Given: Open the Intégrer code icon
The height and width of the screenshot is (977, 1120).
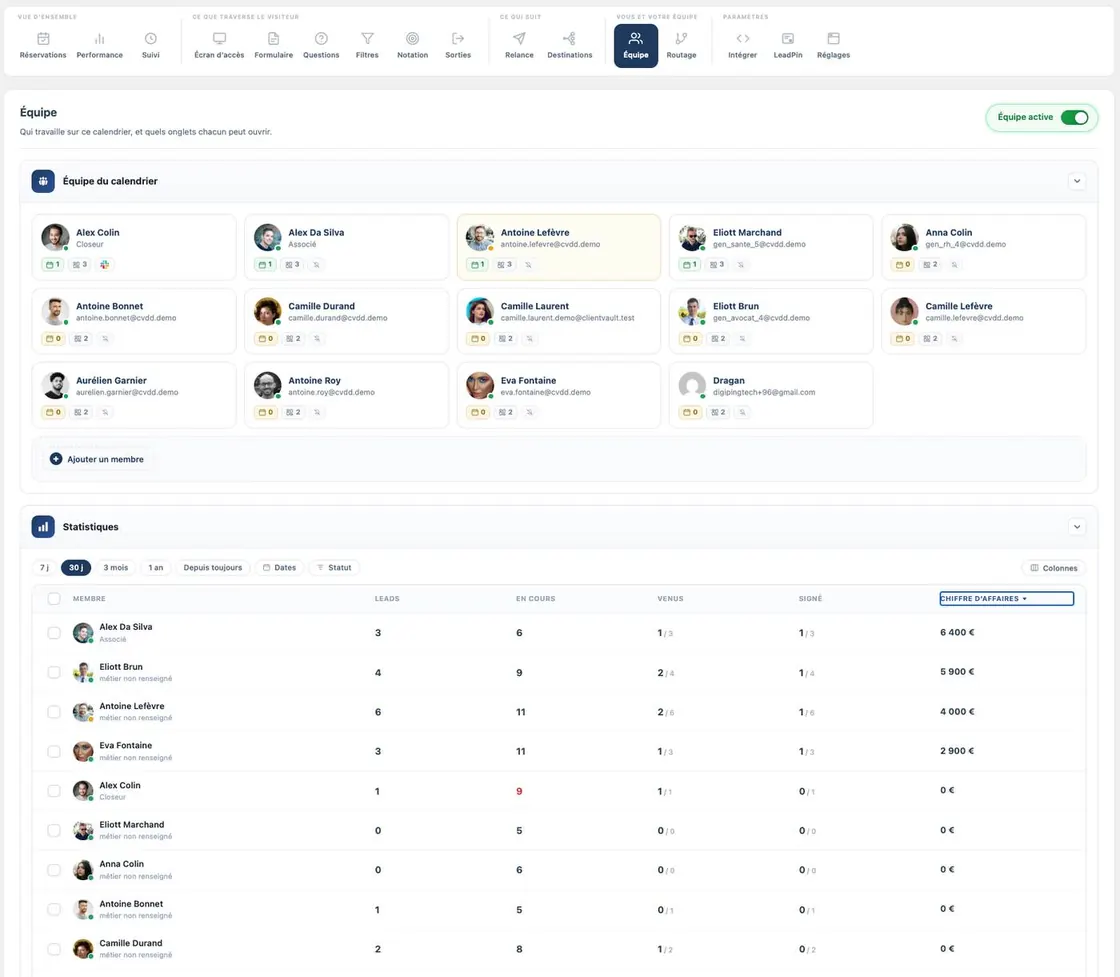Looking at the screenshot, I should (743, 39).
